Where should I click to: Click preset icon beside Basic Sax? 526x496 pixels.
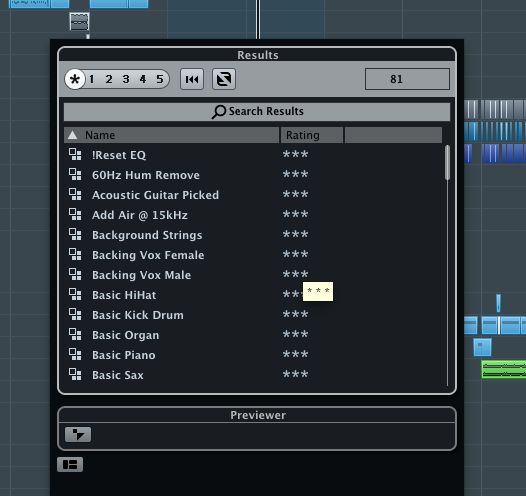[75, 374]
